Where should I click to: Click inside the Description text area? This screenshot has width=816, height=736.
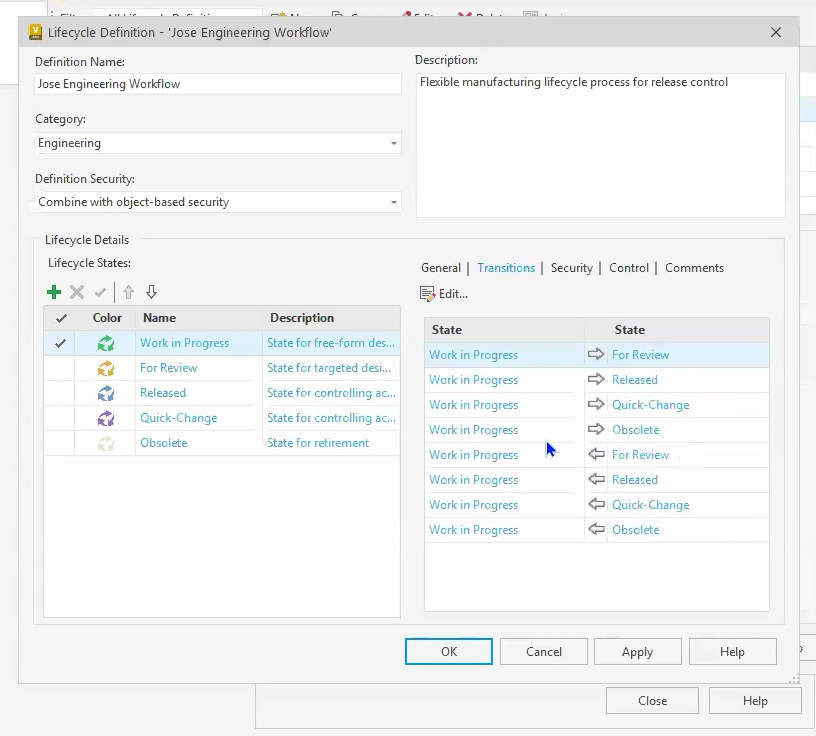click(x=601, y=145)
